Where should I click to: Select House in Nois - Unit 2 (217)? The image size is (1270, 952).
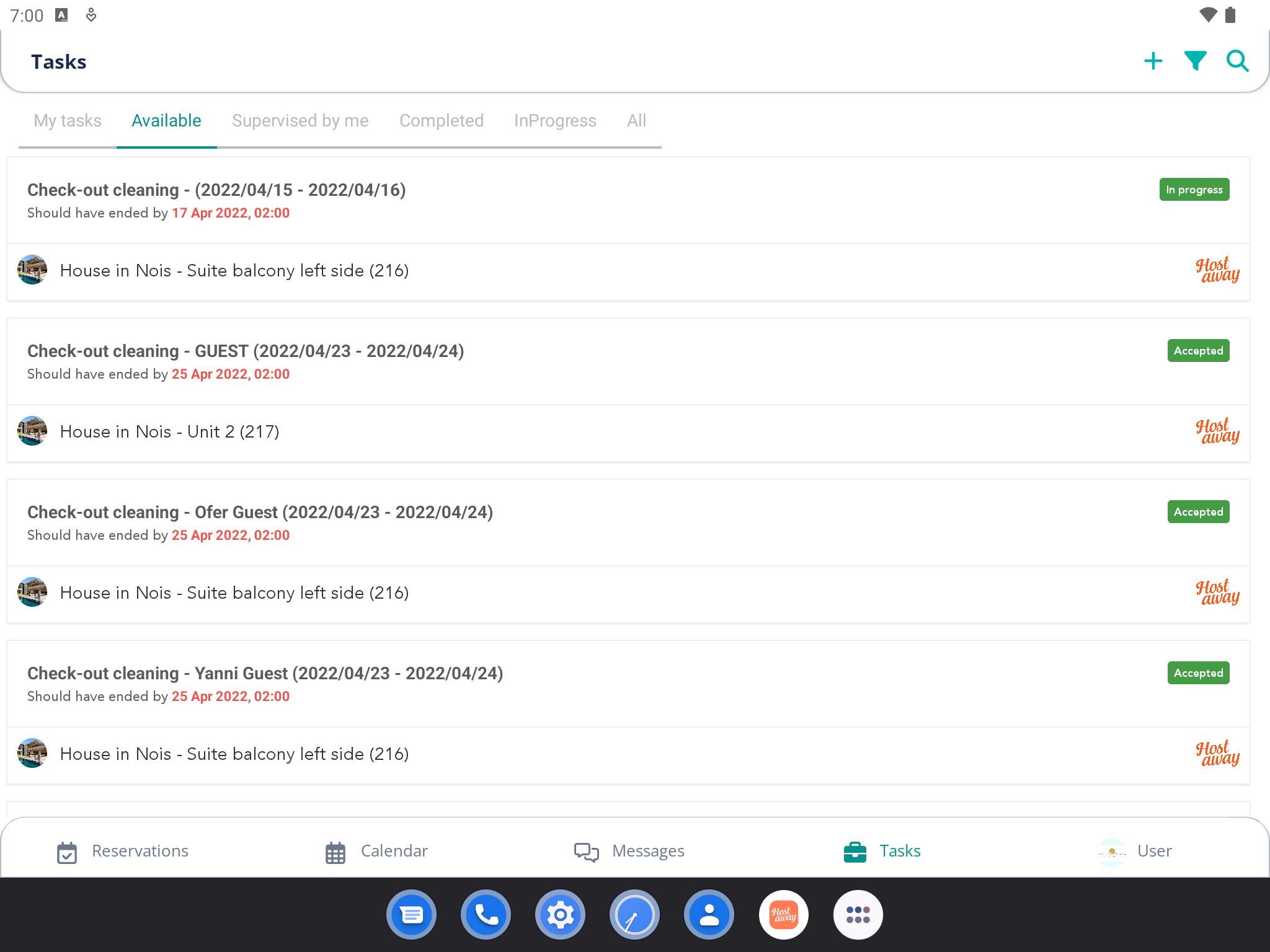tap(169, 431)
